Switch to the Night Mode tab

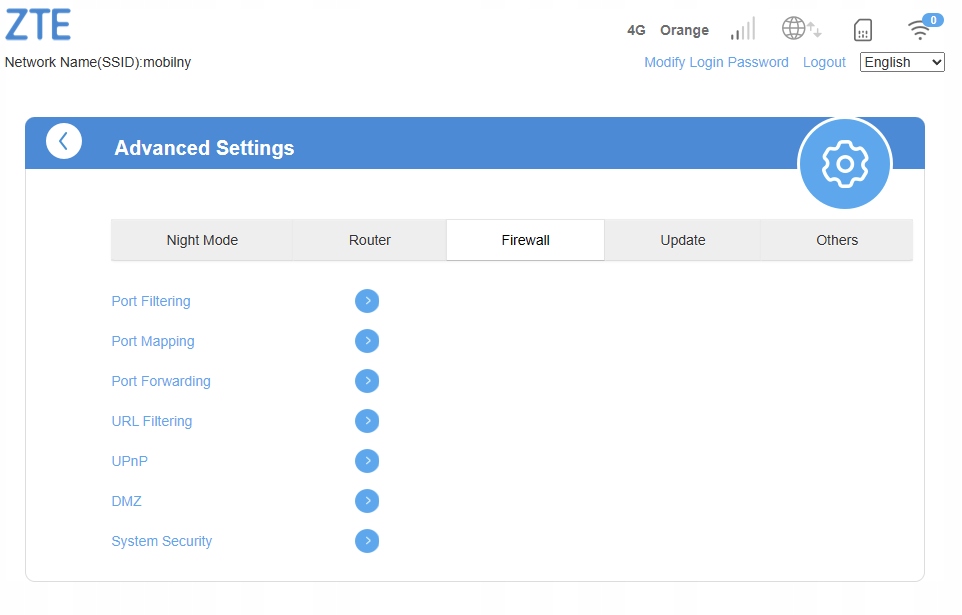click(x=202, y=240)
